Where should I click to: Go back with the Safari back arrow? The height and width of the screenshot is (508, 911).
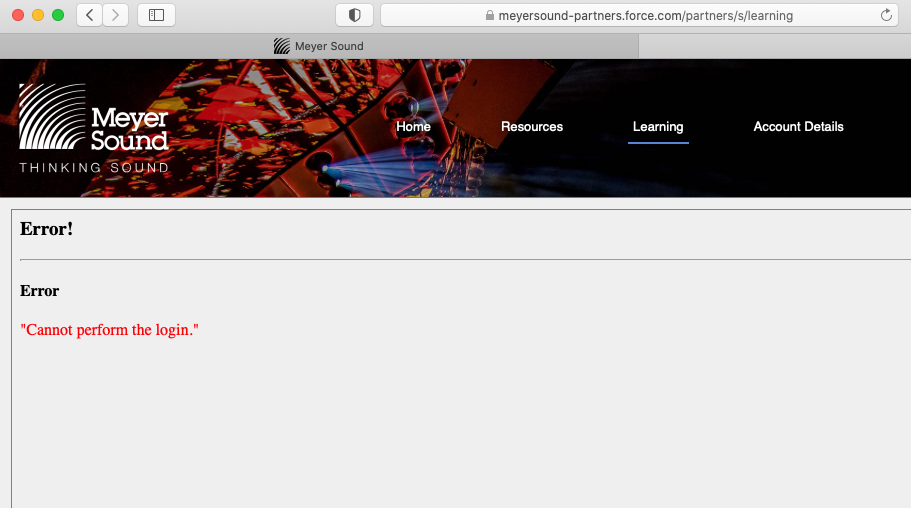pos(89,15)
